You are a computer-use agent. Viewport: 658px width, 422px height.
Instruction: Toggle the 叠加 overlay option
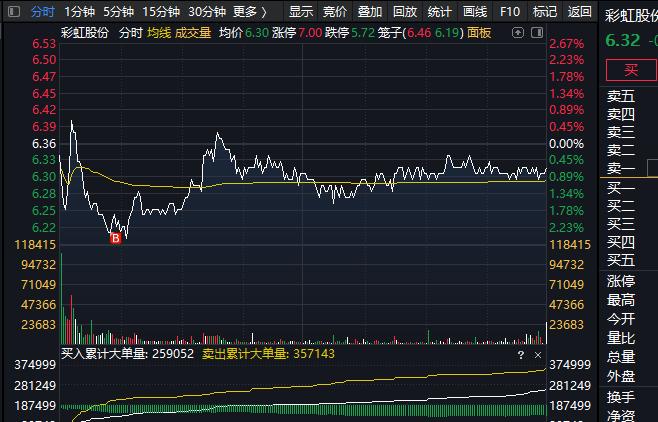click(370, 12)
